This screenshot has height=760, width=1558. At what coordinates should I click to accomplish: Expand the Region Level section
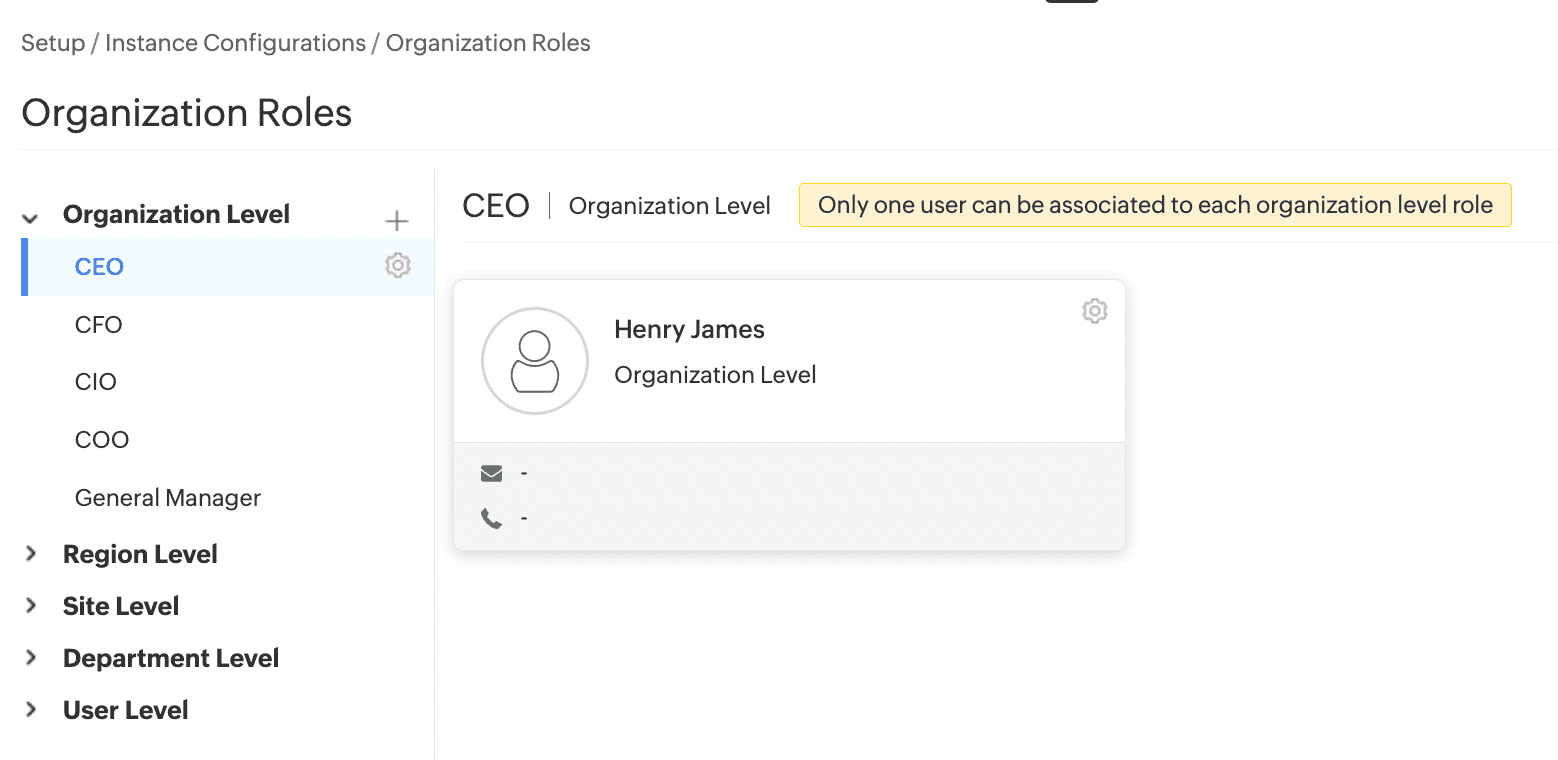31,554
